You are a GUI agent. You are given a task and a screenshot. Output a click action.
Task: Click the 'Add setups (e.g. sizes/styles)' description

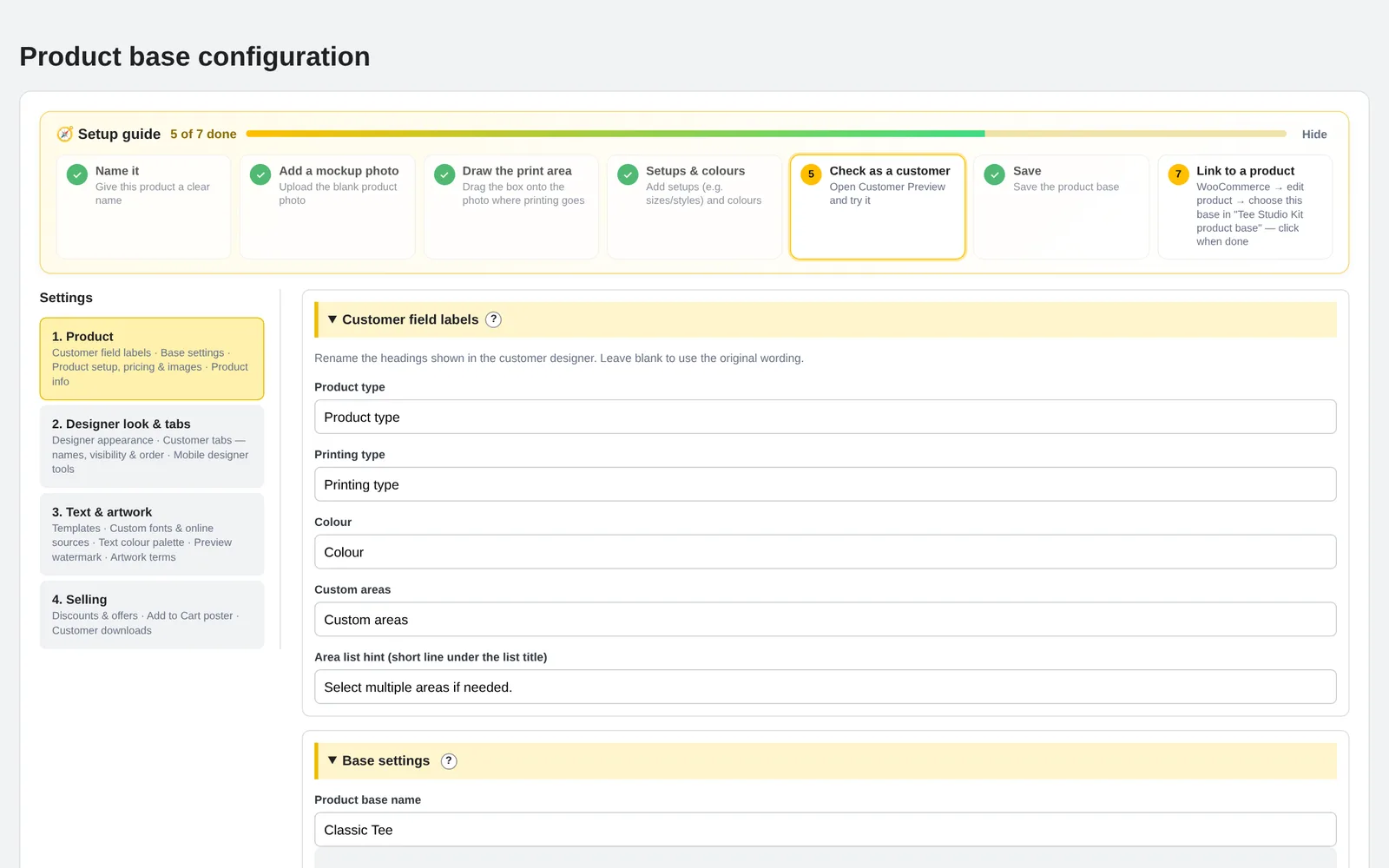point(703,194)
